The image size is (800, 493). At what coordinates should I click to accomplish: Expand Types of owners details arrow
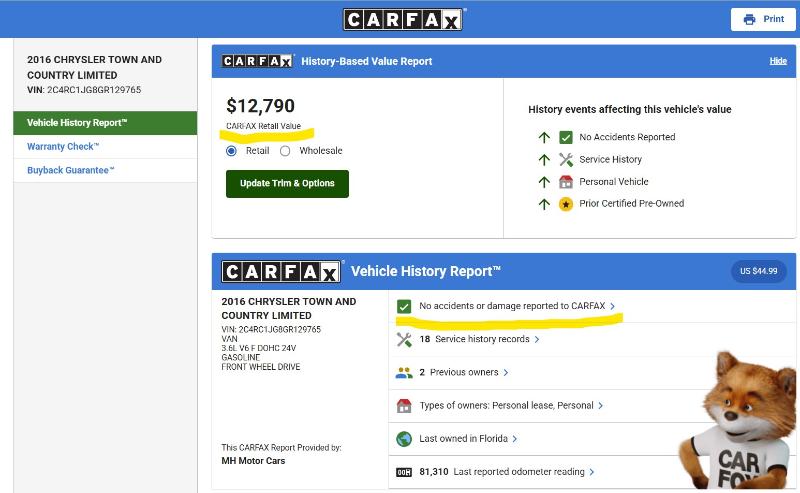point(602,406)
